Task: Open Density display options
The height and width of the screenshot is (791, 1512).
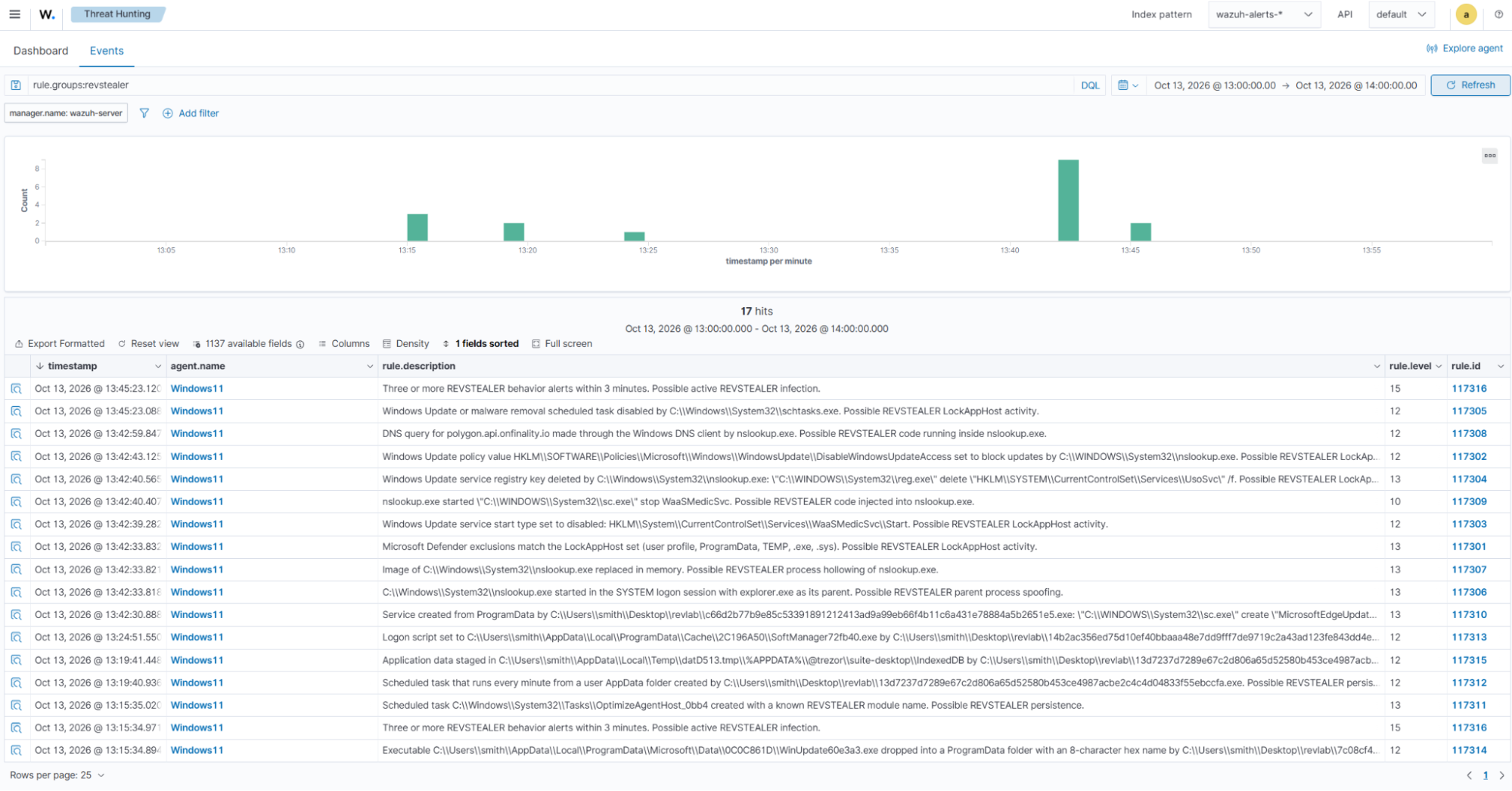Action: click(406, 344)
